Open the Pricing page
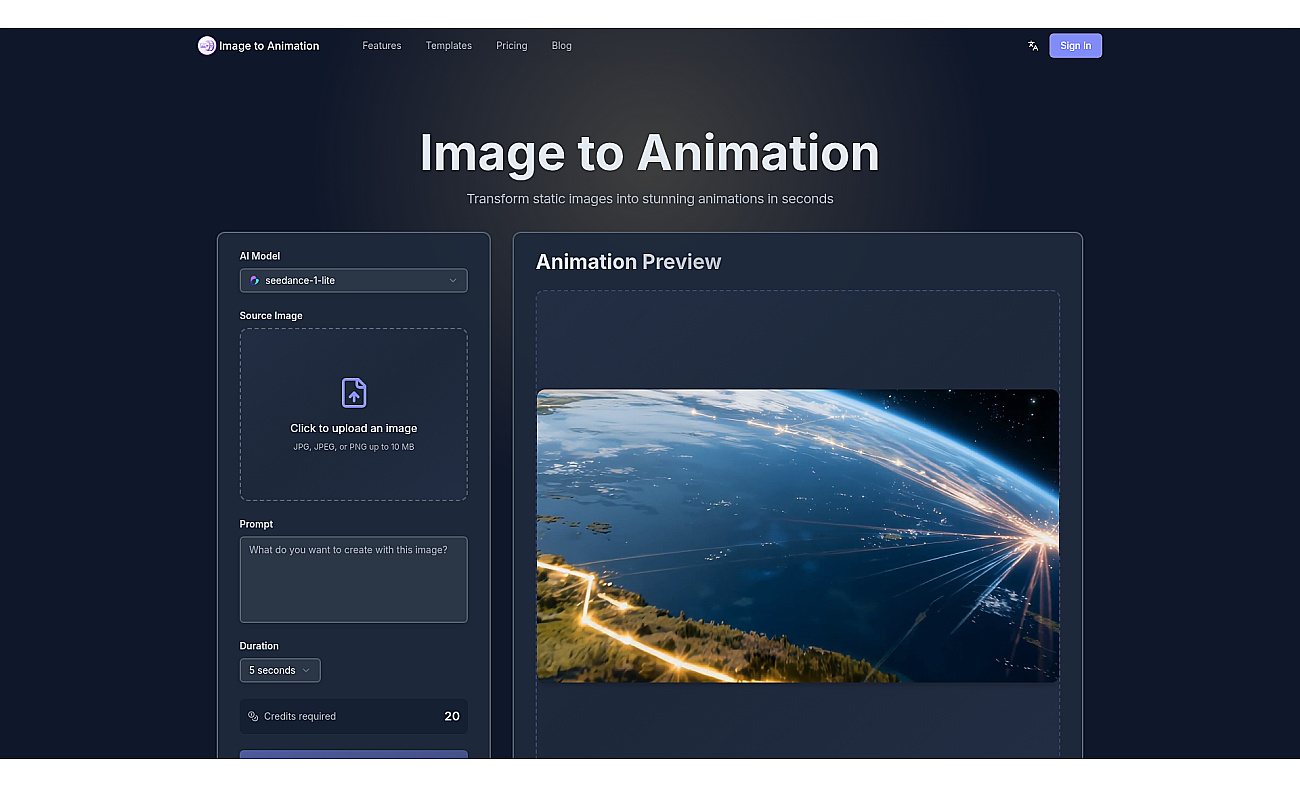The width and height of the screenshot is (1300, 788). (511, 45)
